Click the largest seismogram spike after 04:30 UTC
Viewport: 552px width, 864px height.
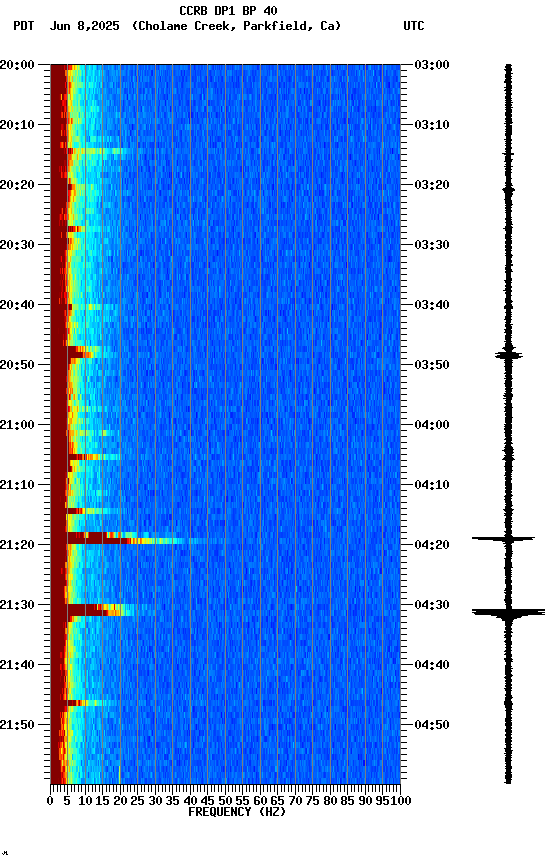coord(508,612)
